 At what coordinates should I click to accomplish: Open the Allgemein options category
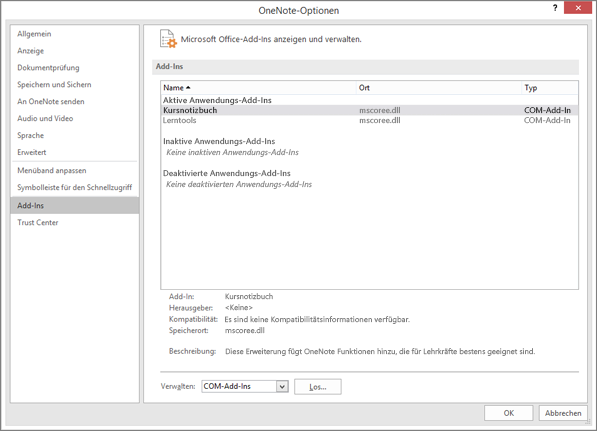tap(34, 34)
